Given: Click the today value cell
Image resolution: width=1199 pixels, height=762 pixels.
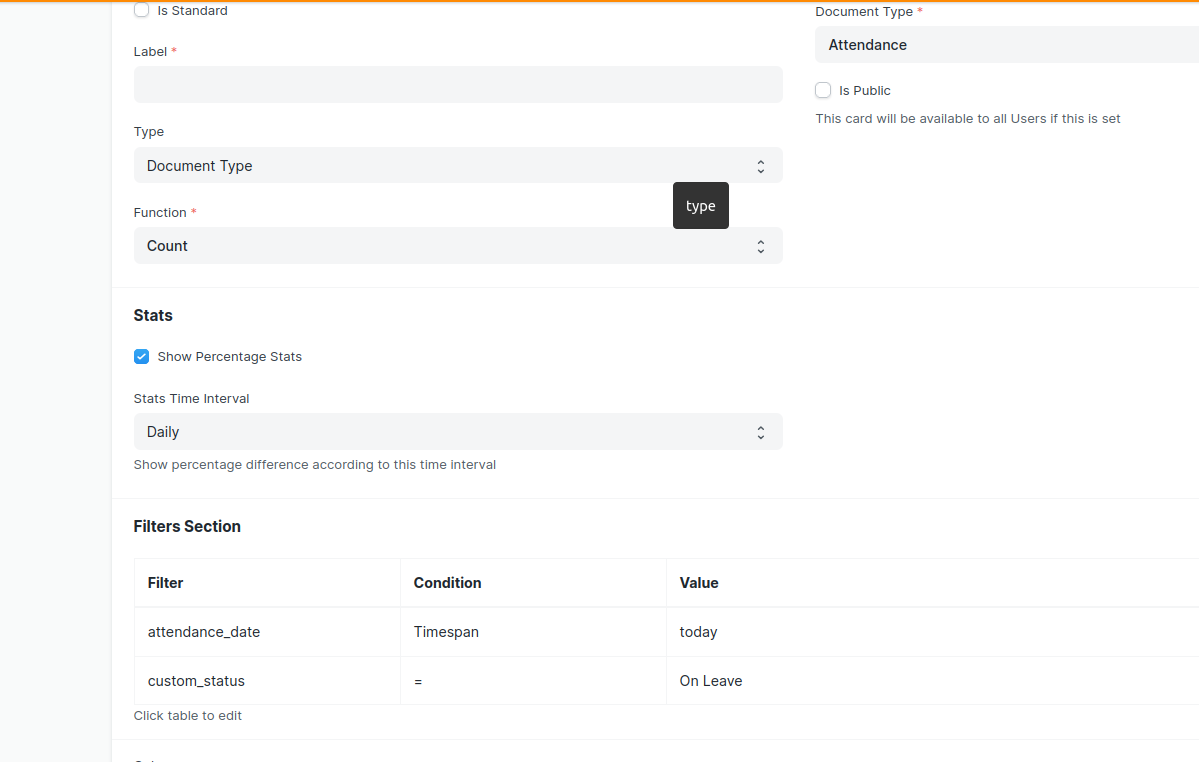Looking at the screenshot, I should tap(933, 632).
